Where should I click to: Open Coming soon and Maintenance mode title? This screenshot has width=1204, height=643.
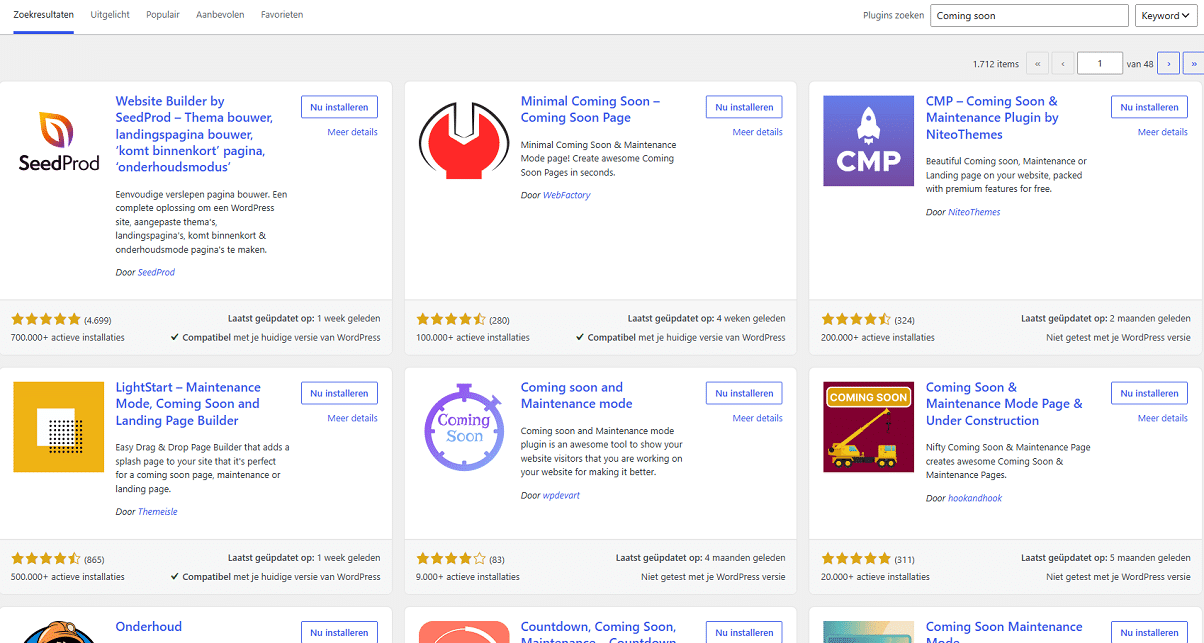coord(576,395)
